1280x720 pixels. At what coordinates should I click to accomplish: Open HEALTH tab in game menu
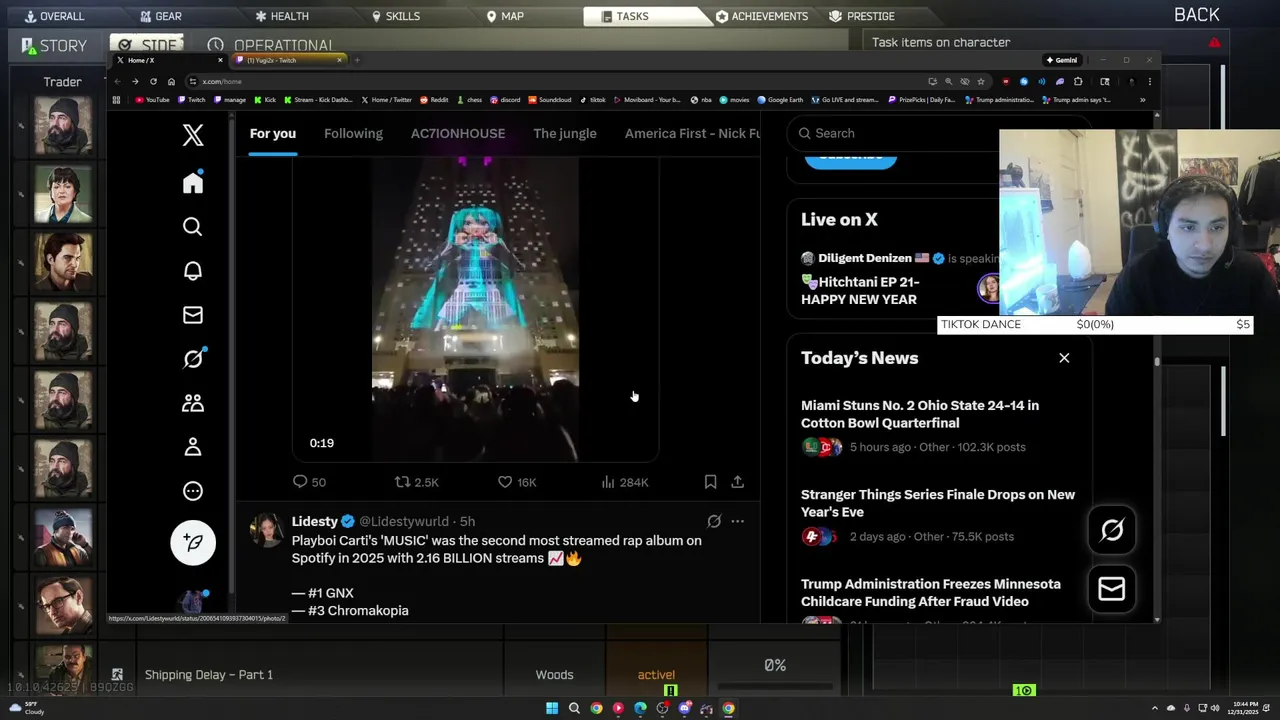pos(282,16)
